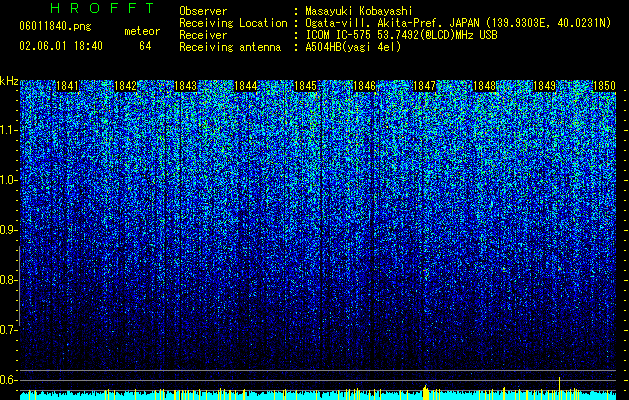
Task: Click the 1848 time marker
Action: [485, 86]
